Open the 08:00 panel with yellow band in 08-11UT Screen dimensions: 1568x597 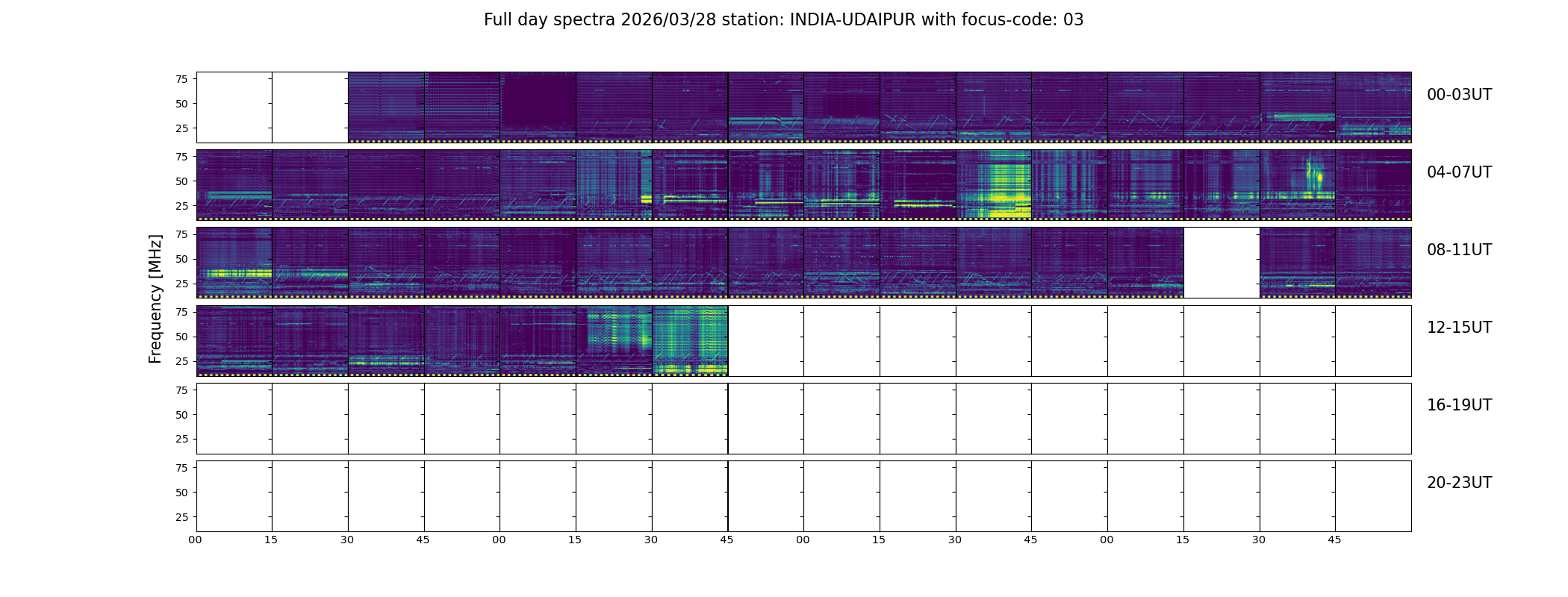click(234, 262)
